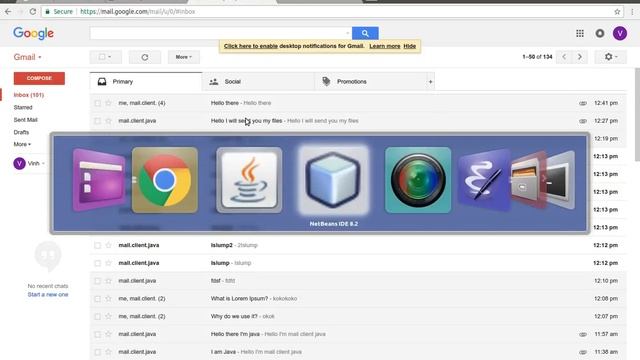Tick checkbox for 'Hello I will send you my files'
640x360 pixels.
pos(98,121)
